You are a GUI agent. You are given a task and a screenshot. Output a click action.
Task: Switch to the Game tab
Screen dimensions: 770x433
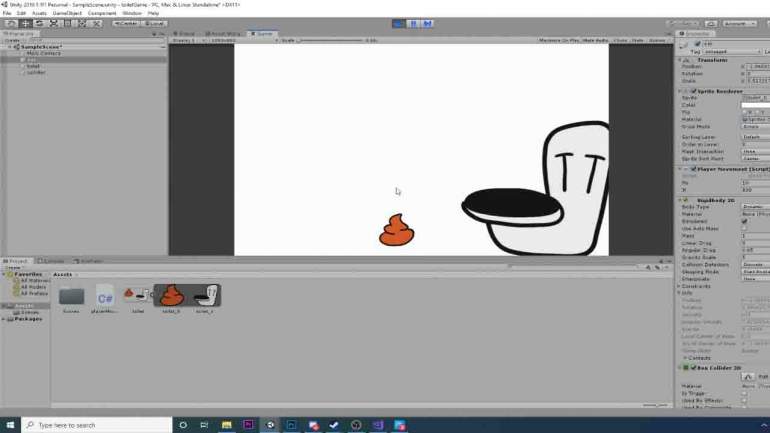[264, 34]
